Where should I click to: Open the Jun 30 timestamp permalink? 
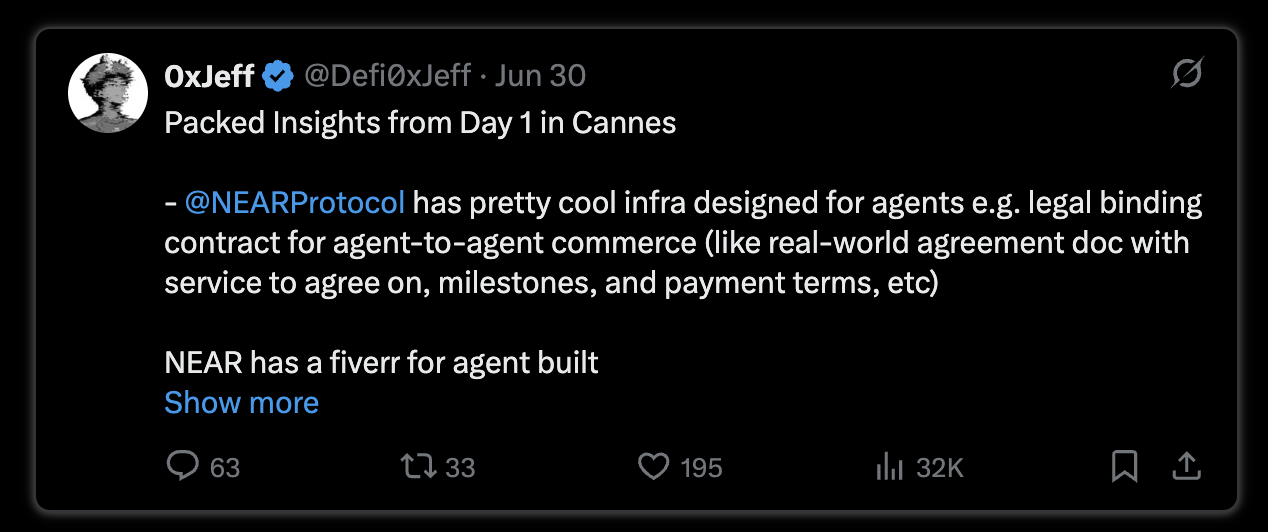tap(540, 76)
